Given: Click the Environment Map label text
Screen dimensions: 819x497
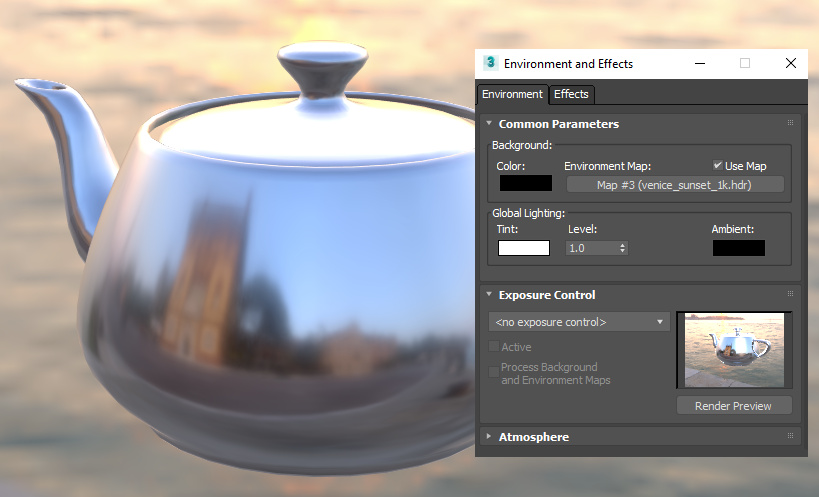Looking at the screenshot, I should [607, 166].
